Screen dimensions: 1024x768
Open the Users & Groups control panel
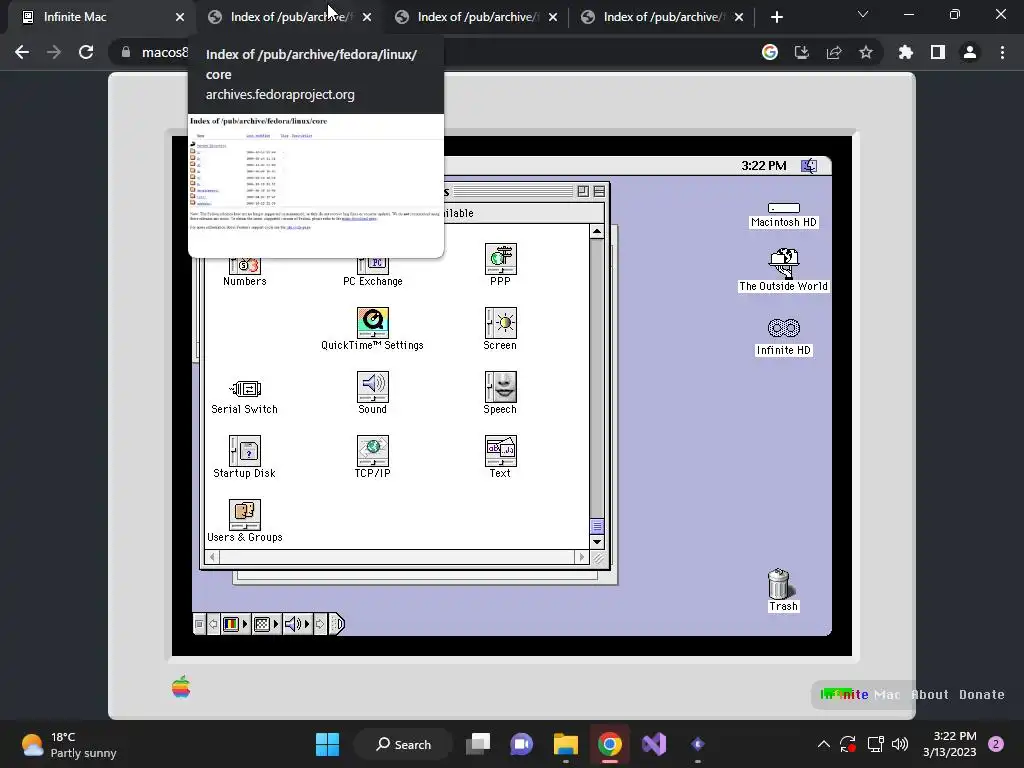point(245,520)
